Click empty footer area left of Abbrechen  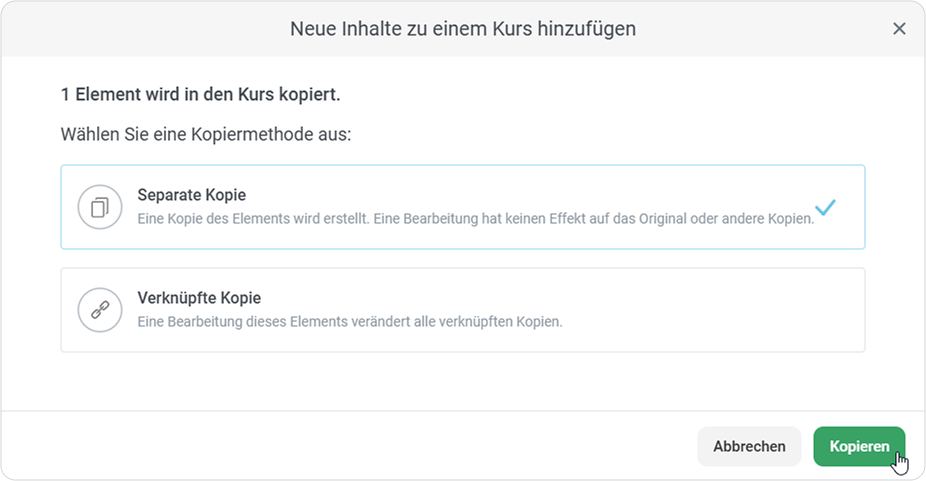point(350,447)
